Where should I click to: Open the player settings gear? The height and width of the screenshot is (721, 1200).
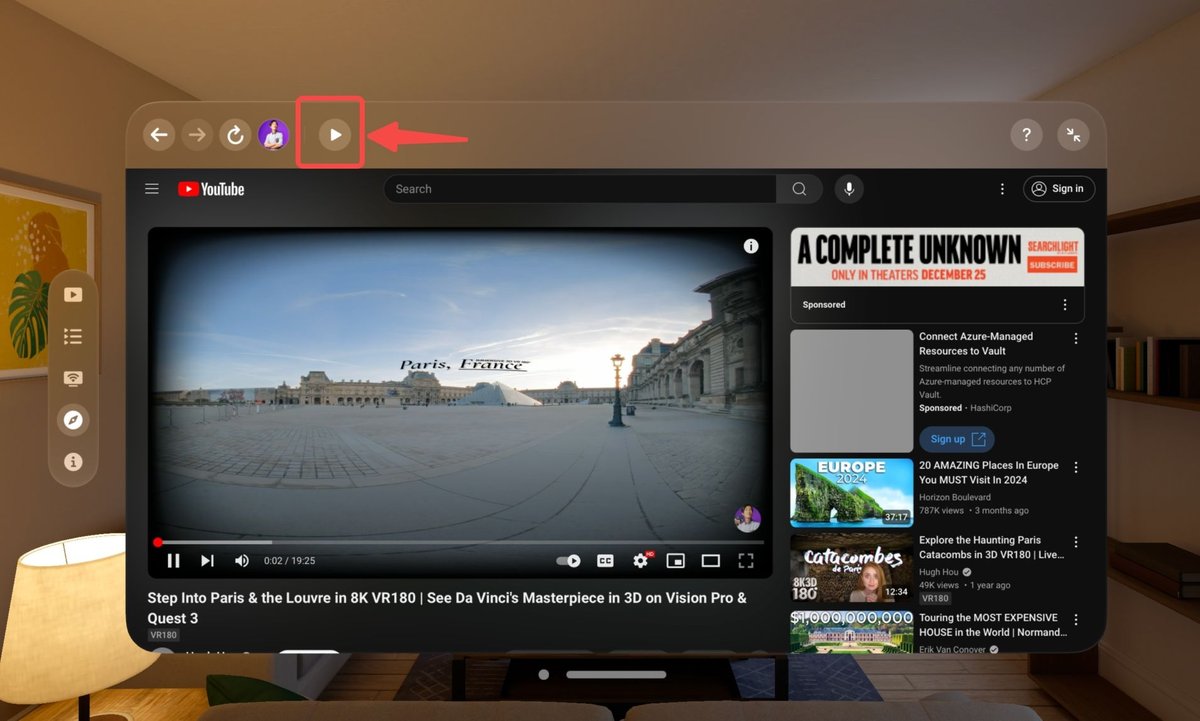[x=641, y=561]
